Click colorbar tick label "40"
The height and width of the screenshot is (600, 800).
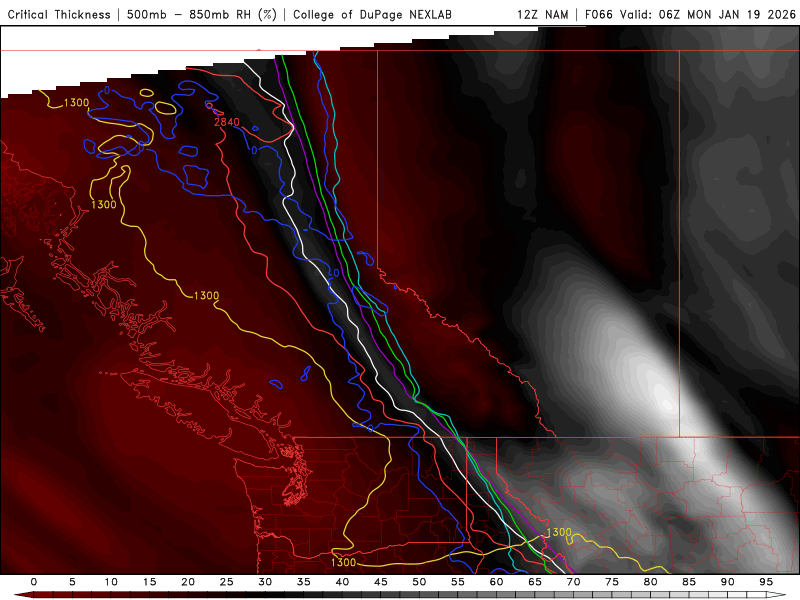pos(342,582)
